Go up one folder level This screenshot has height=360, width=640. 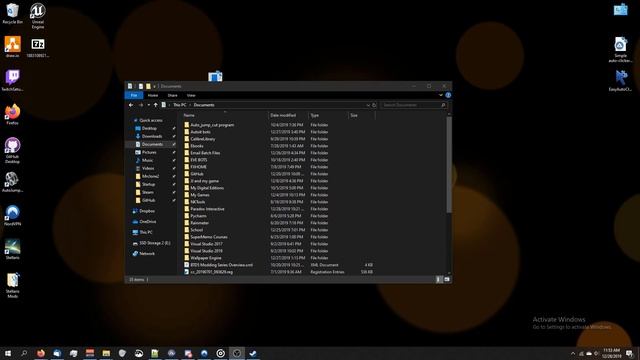coord(156,105)
